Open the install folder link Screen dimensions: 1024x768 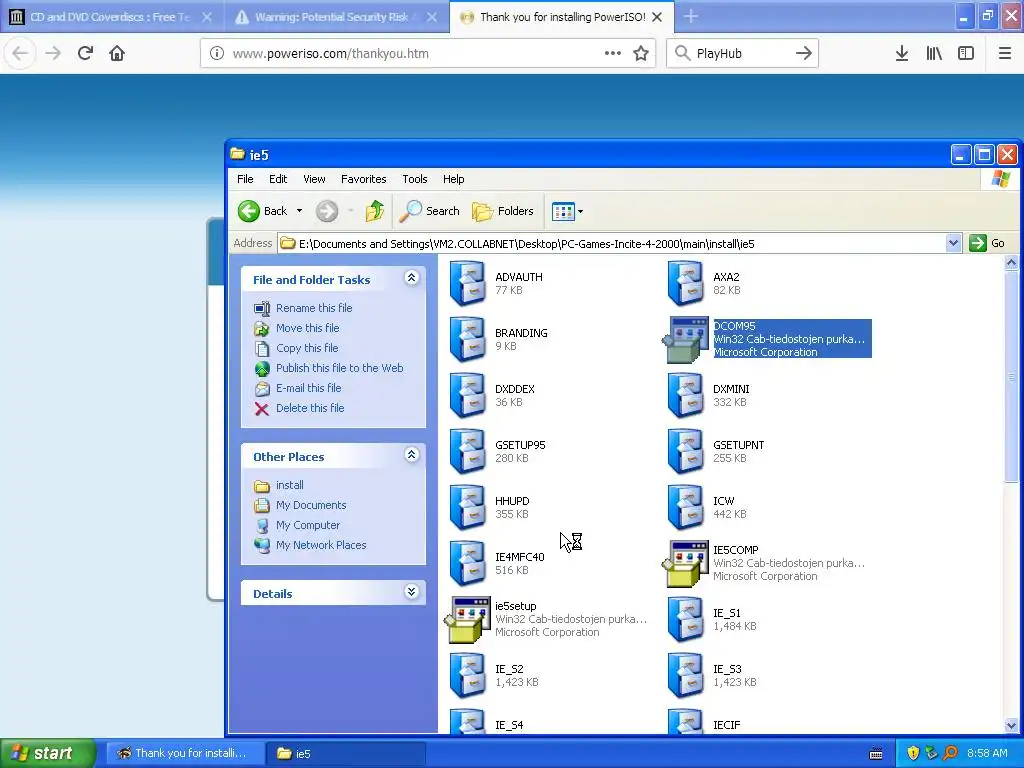[x=289, y=485]
